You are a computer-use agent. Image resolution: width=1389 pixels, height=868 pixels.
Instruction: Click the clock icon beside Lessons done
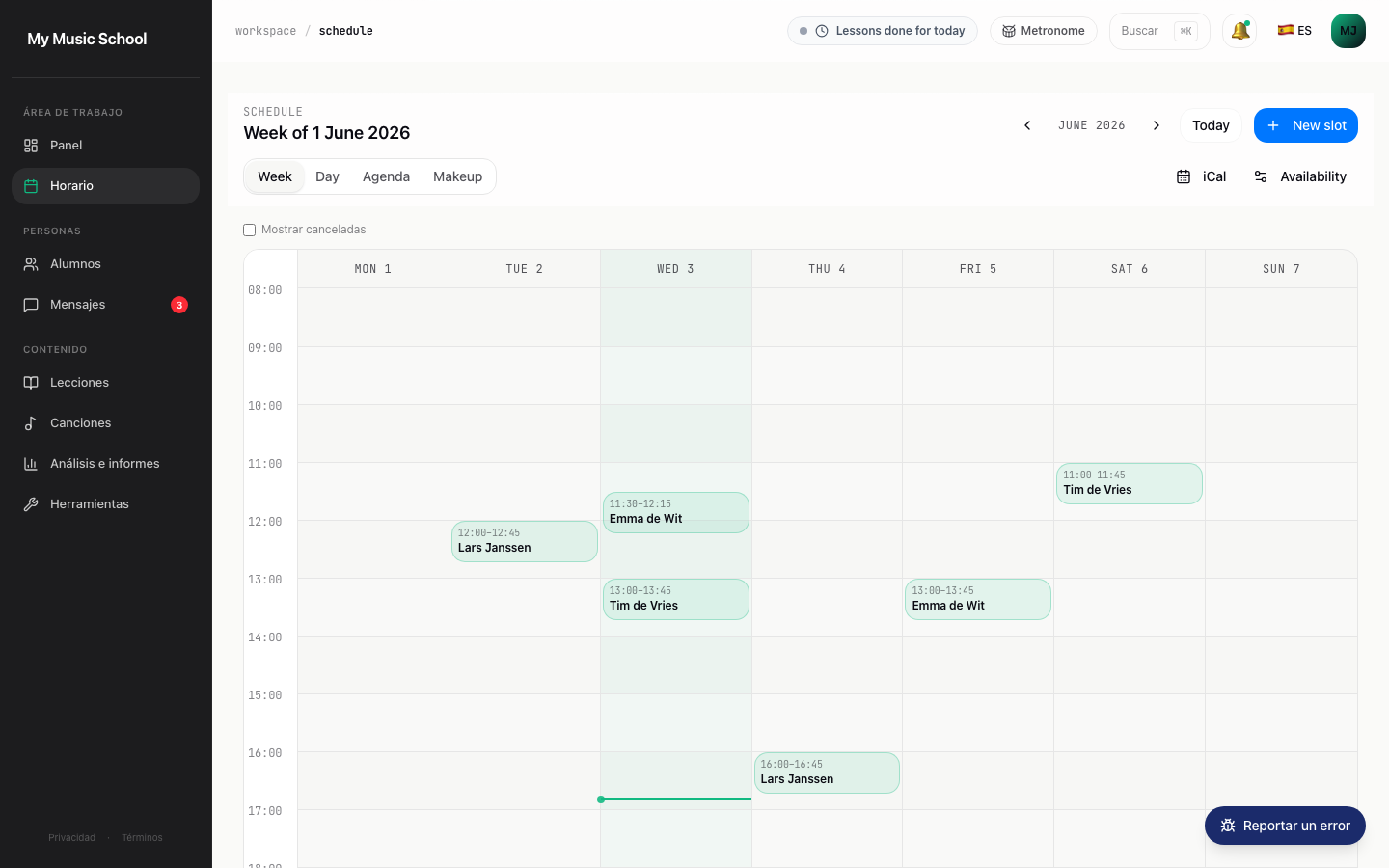822,31
